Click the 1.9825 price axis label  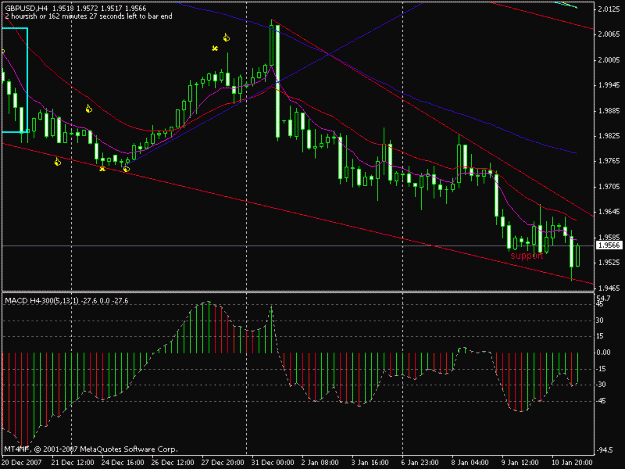[609, 136]
